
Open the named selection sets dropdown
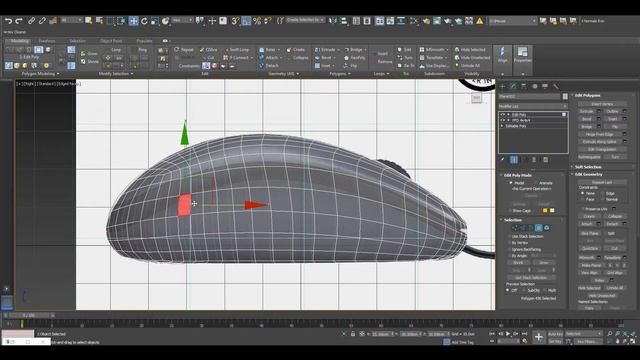(x=305, y=20)
